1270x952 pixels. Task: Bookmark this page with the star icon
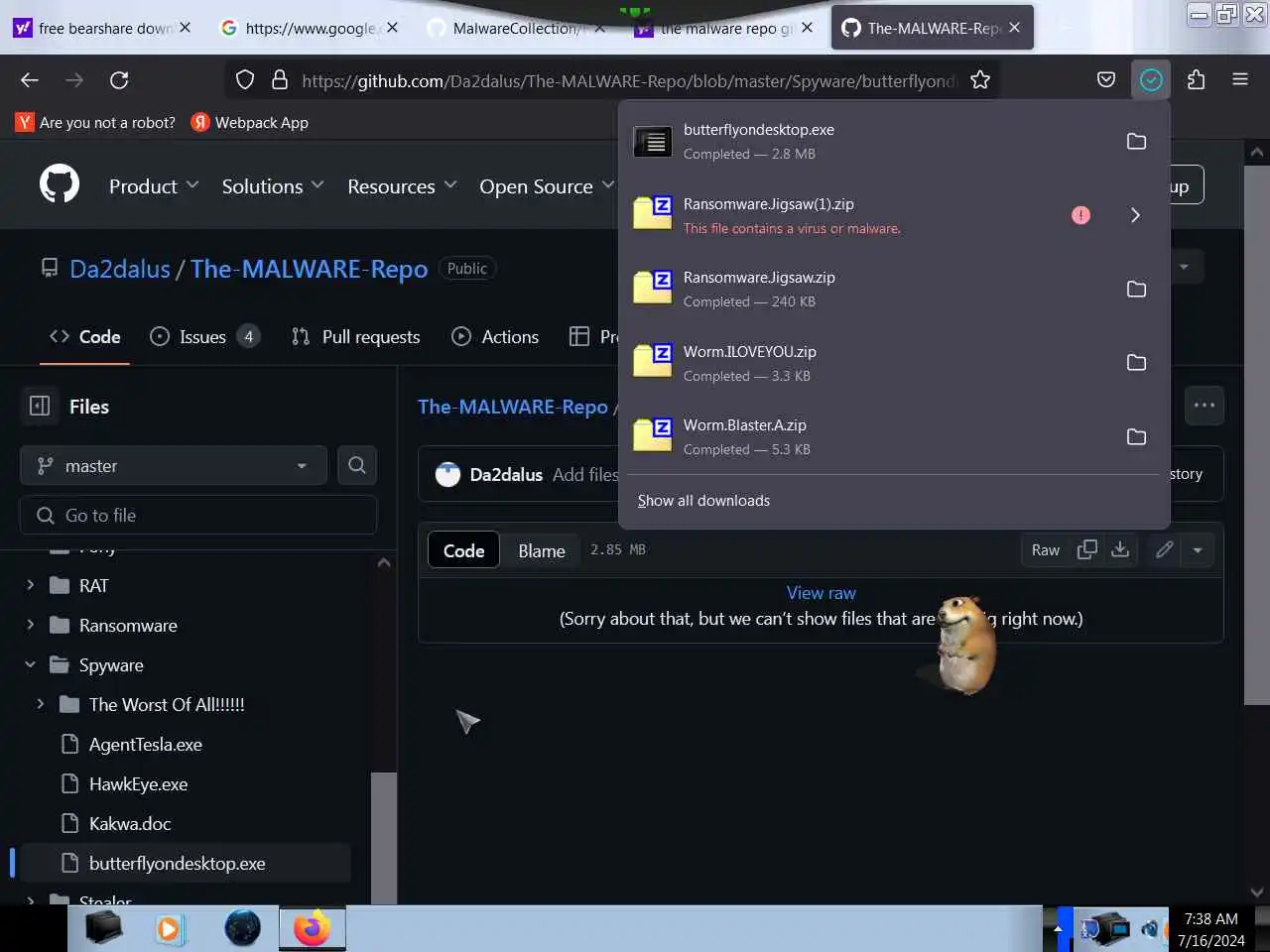coord(980,80)
